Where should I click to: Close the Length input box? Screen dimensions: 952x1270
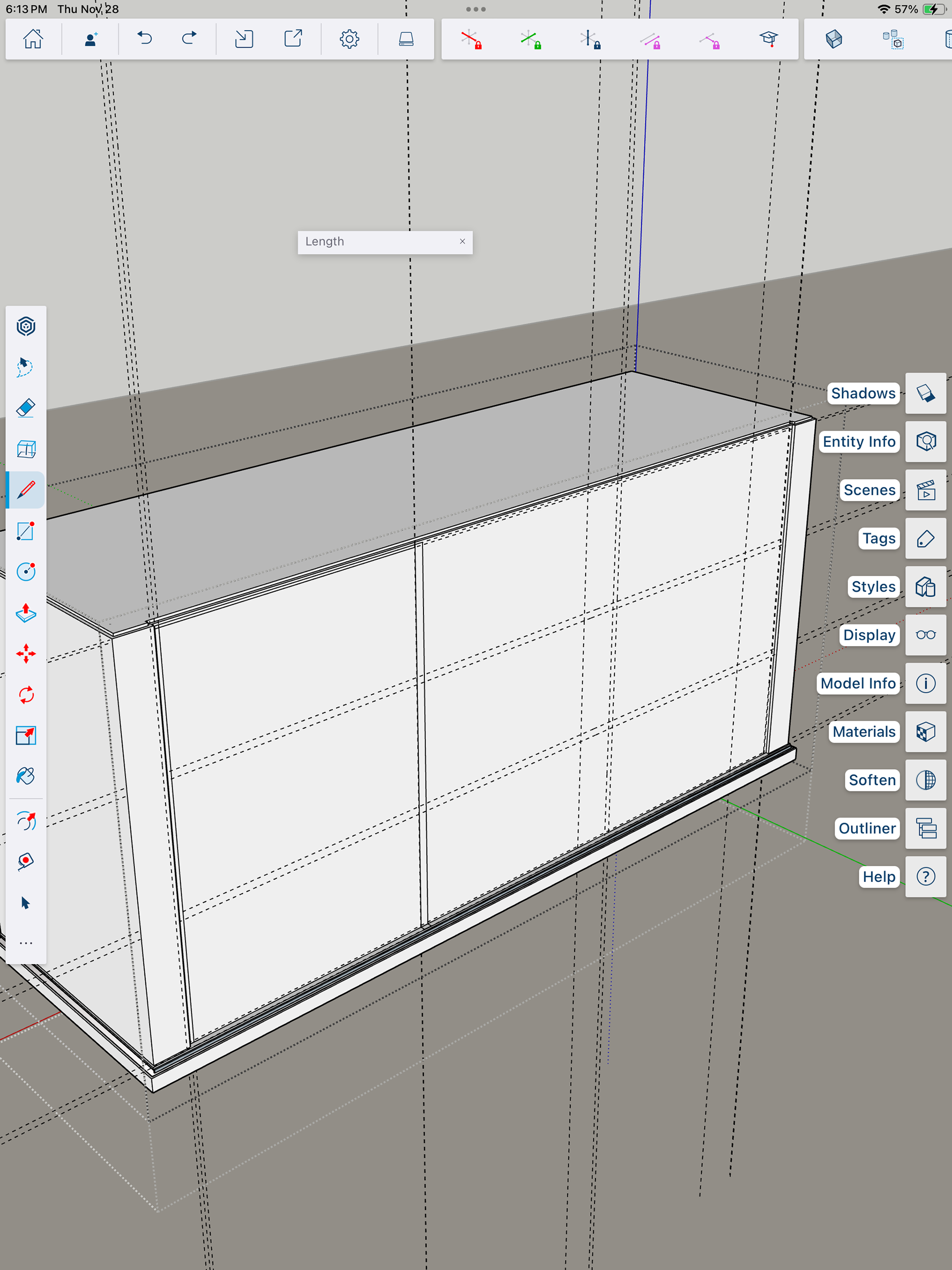coord(462,242)
